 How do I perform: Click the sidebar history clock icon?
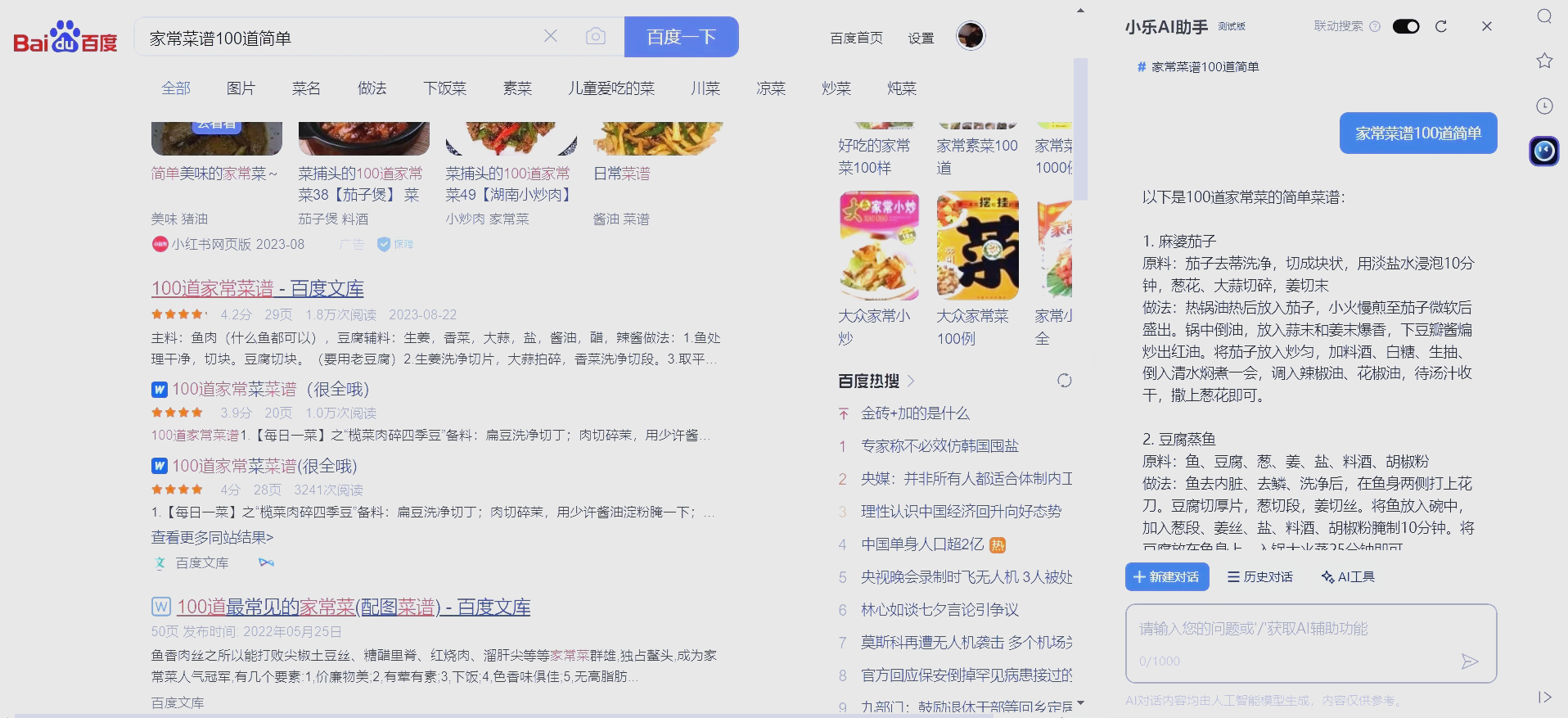[1544, 106]
